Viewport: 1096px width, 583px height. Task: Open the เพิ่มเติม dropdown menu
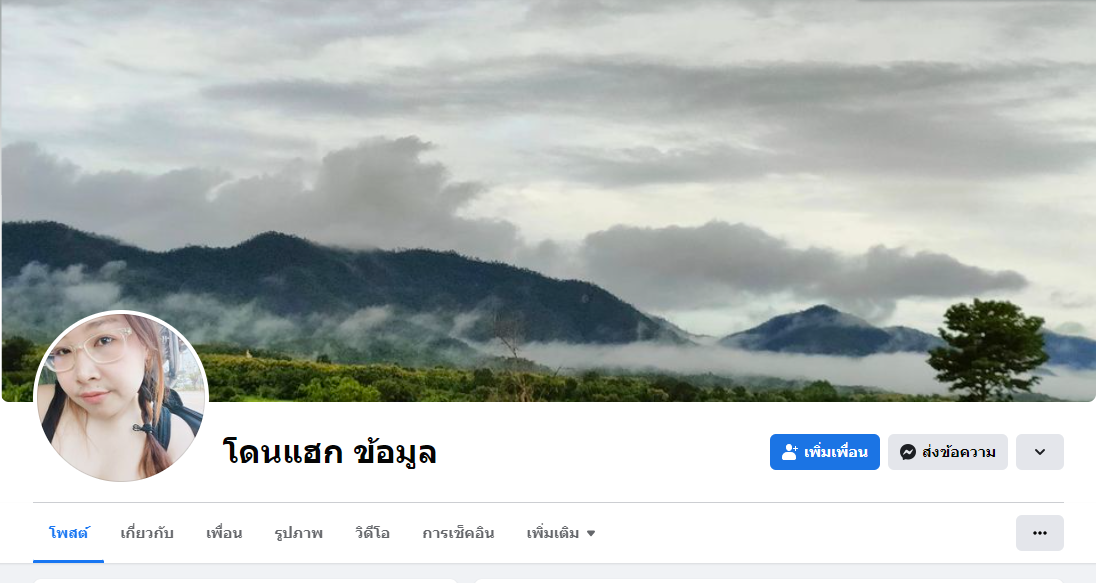pyautogui.click(x=561, y=533)
